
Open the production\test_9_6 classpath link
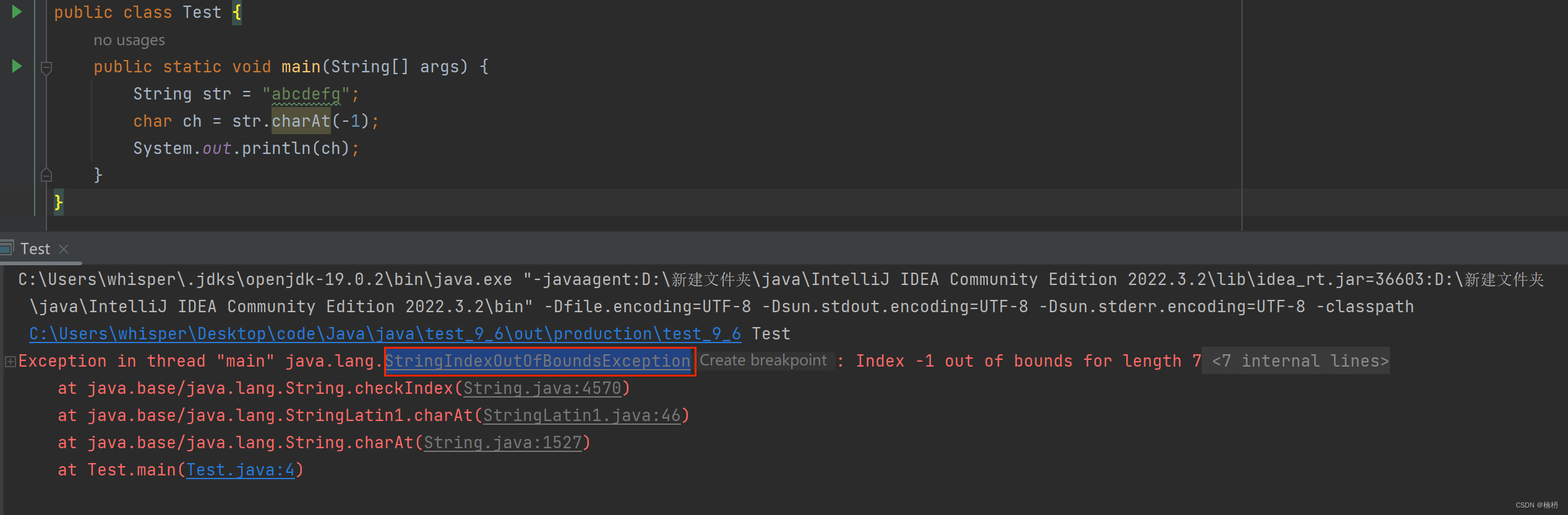coord(385,334)
